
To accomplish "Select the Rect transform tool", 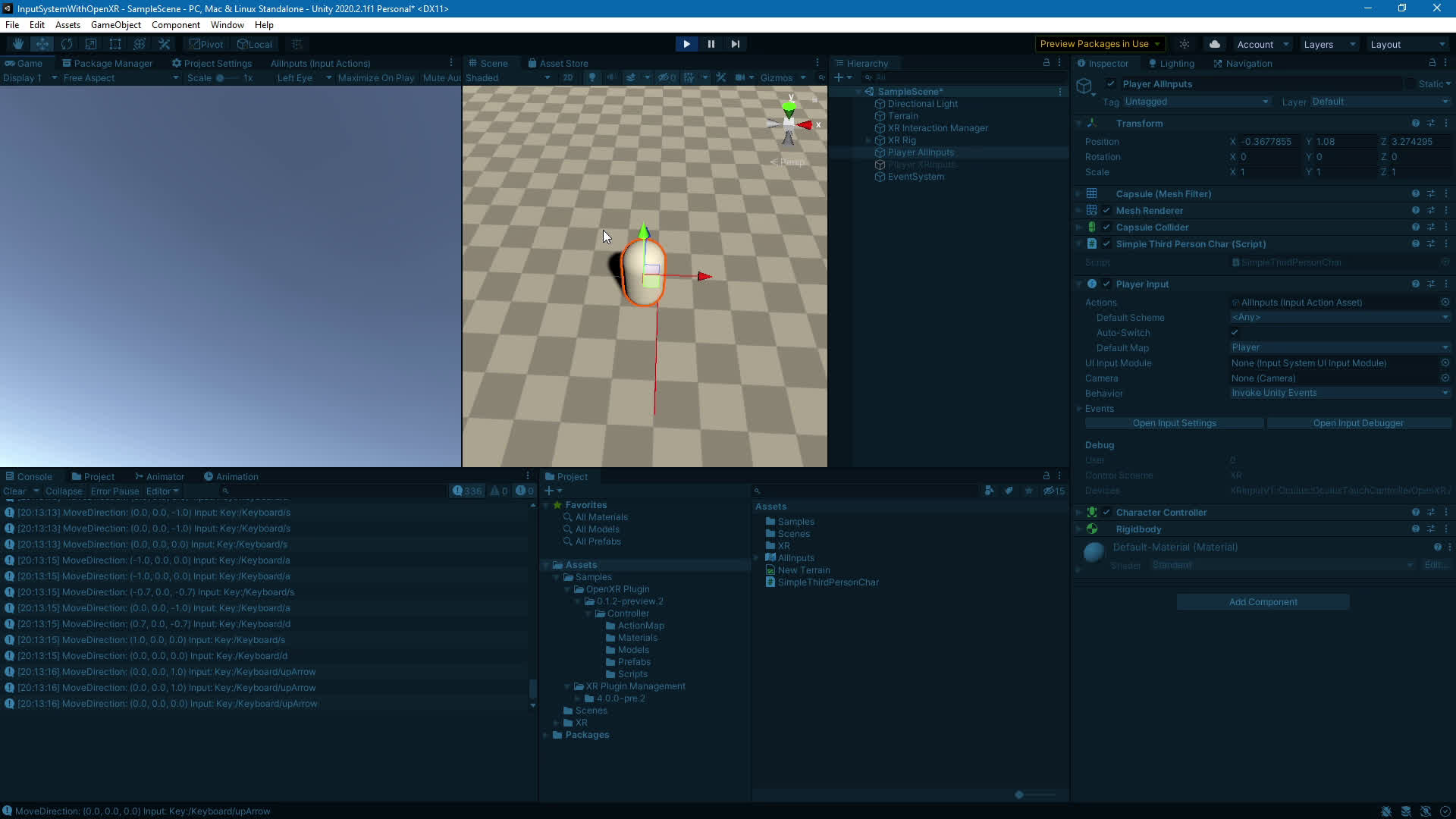I will tap(115, 44).
